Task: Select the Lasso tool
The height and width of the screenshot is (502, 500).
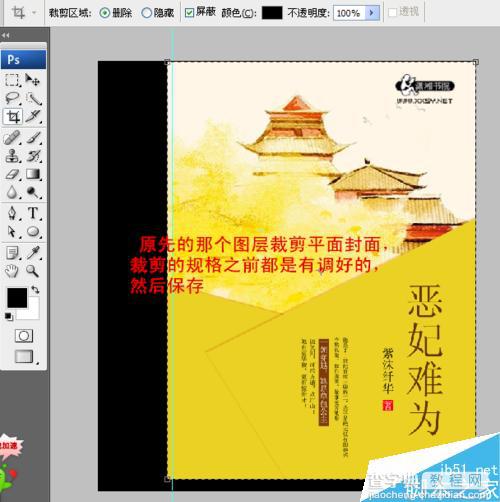Action: (12, 98)
